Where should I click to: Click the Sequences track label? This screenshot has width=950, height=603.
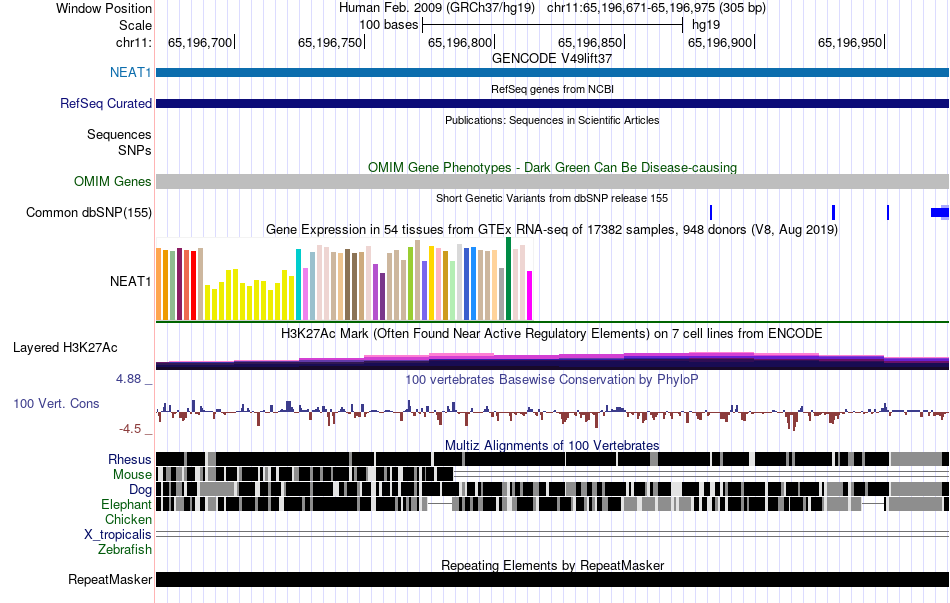(119, 135)
